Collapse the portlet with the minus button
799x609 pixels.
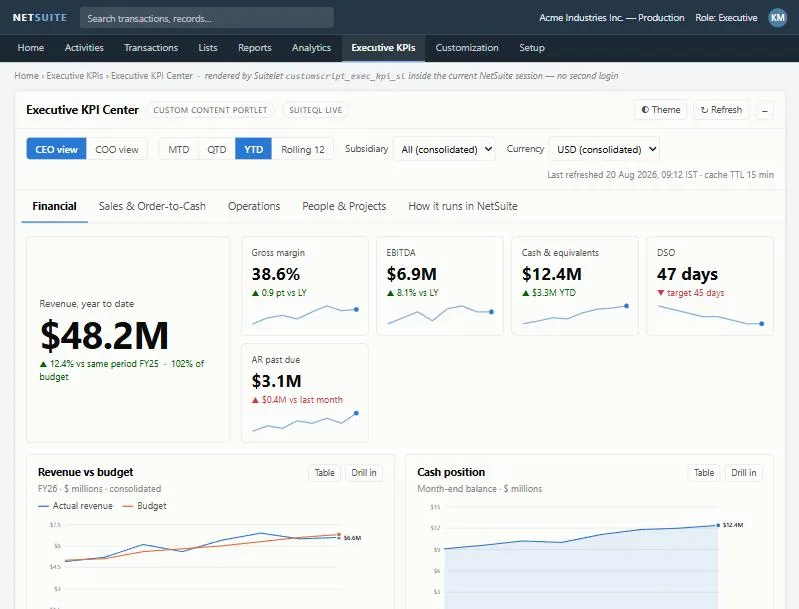pyautogui.click(x=764, y=110)
